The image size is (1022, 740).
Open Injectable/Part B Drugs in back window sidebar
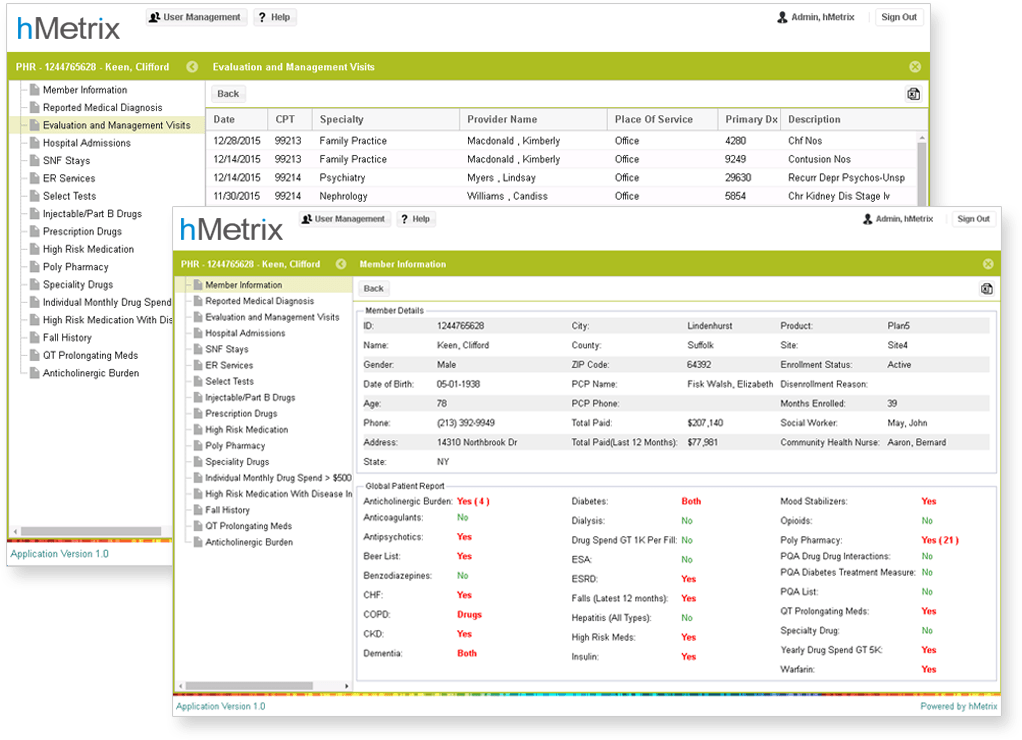click(x=92, y=213)
